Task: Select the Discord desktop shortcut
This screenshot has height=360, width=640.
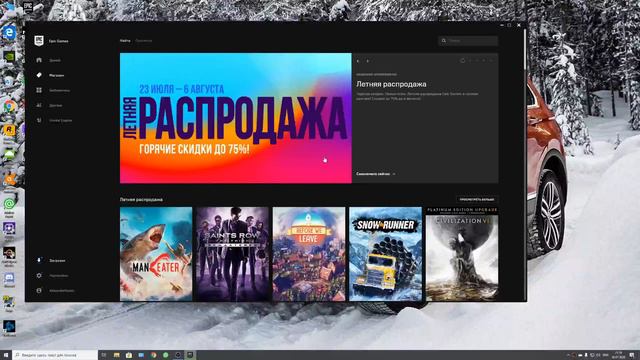Action: [9, 278]
